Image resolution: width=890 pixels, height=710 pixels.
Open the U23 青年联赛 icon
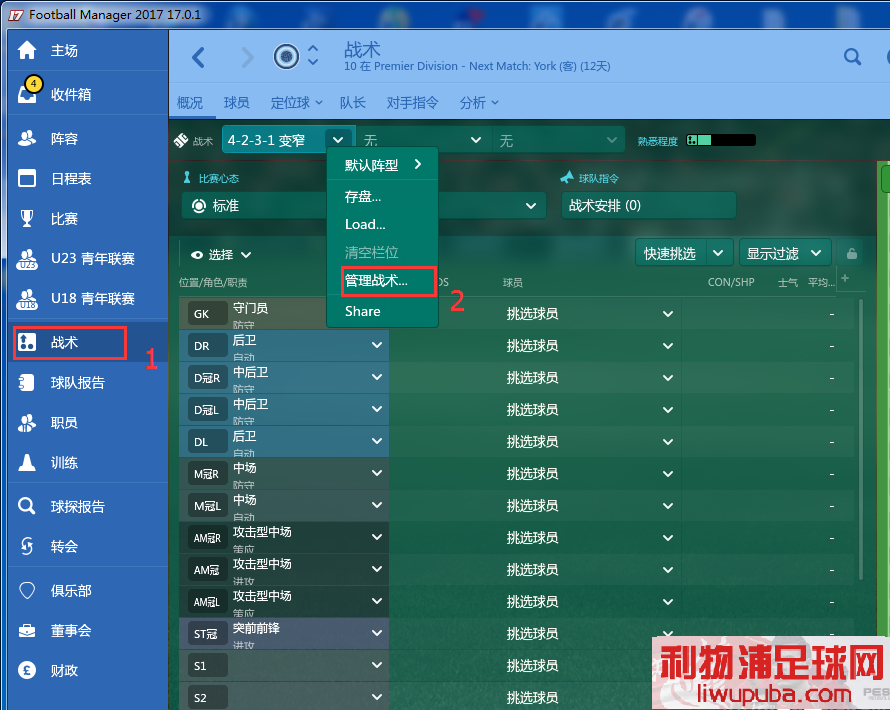(27, 259)
